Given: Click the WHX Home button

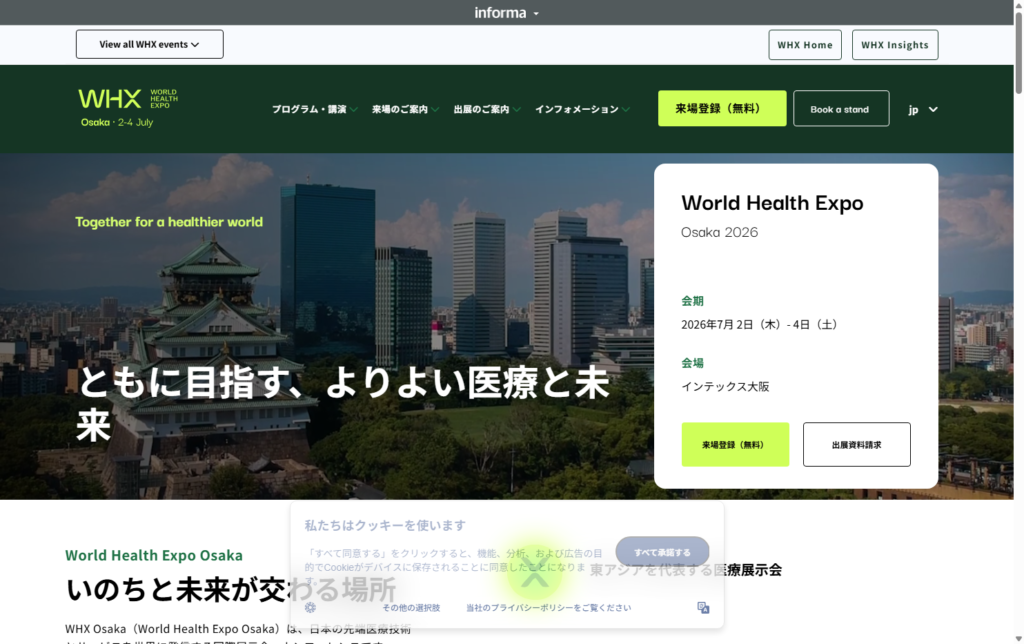Looking at the screenshot, I should click(x=804, y=44).
